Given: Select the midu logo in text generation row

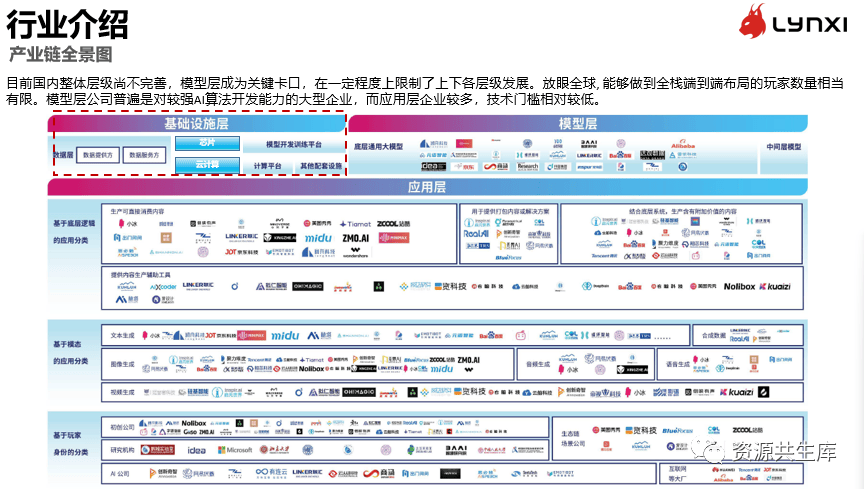Looking at the screenshot, I should pos(285,335).
